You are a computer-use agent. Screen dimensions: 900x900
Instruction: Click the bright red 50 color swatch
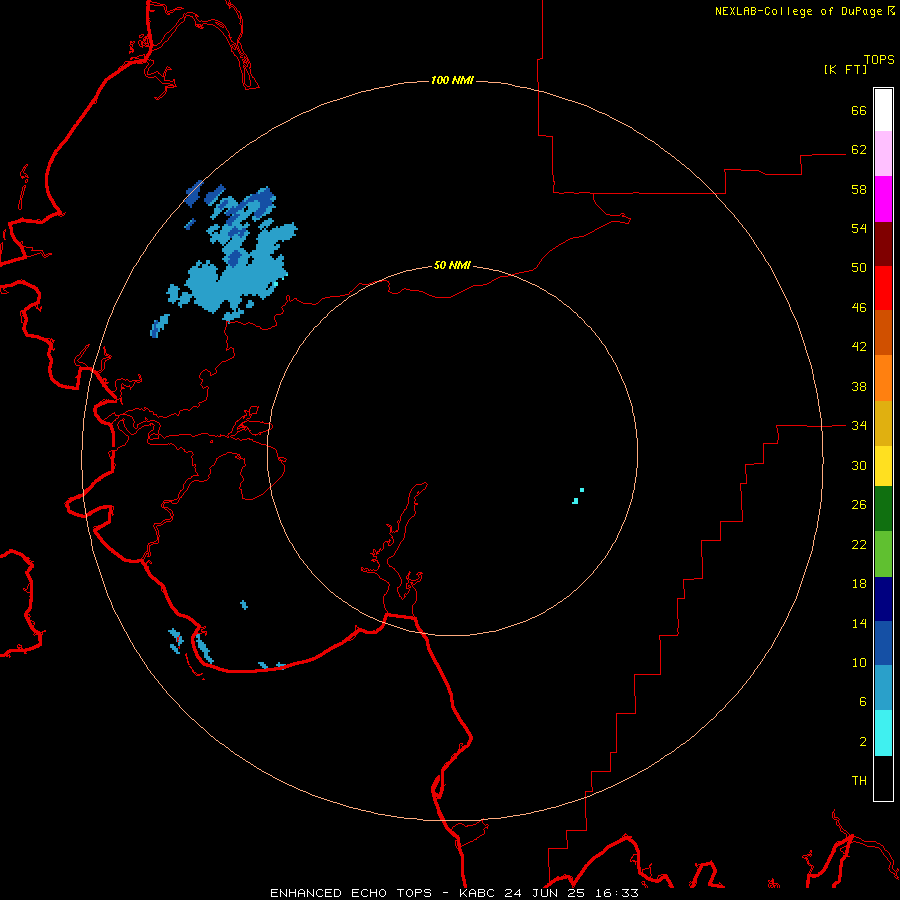coord(883,288)
